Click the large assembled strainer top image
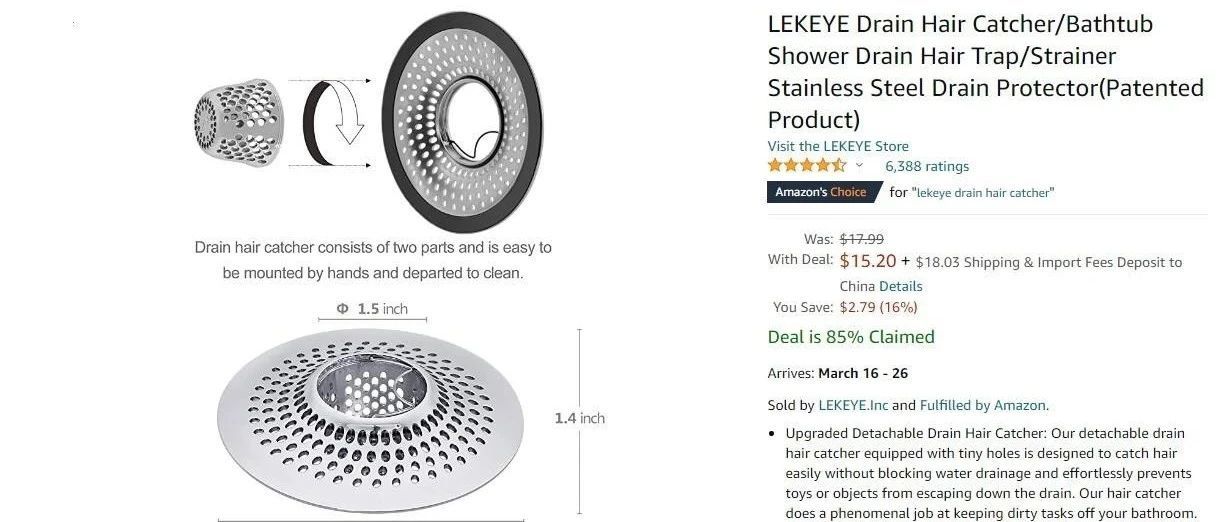1225x522 pixels. click(x=462, y=121)
